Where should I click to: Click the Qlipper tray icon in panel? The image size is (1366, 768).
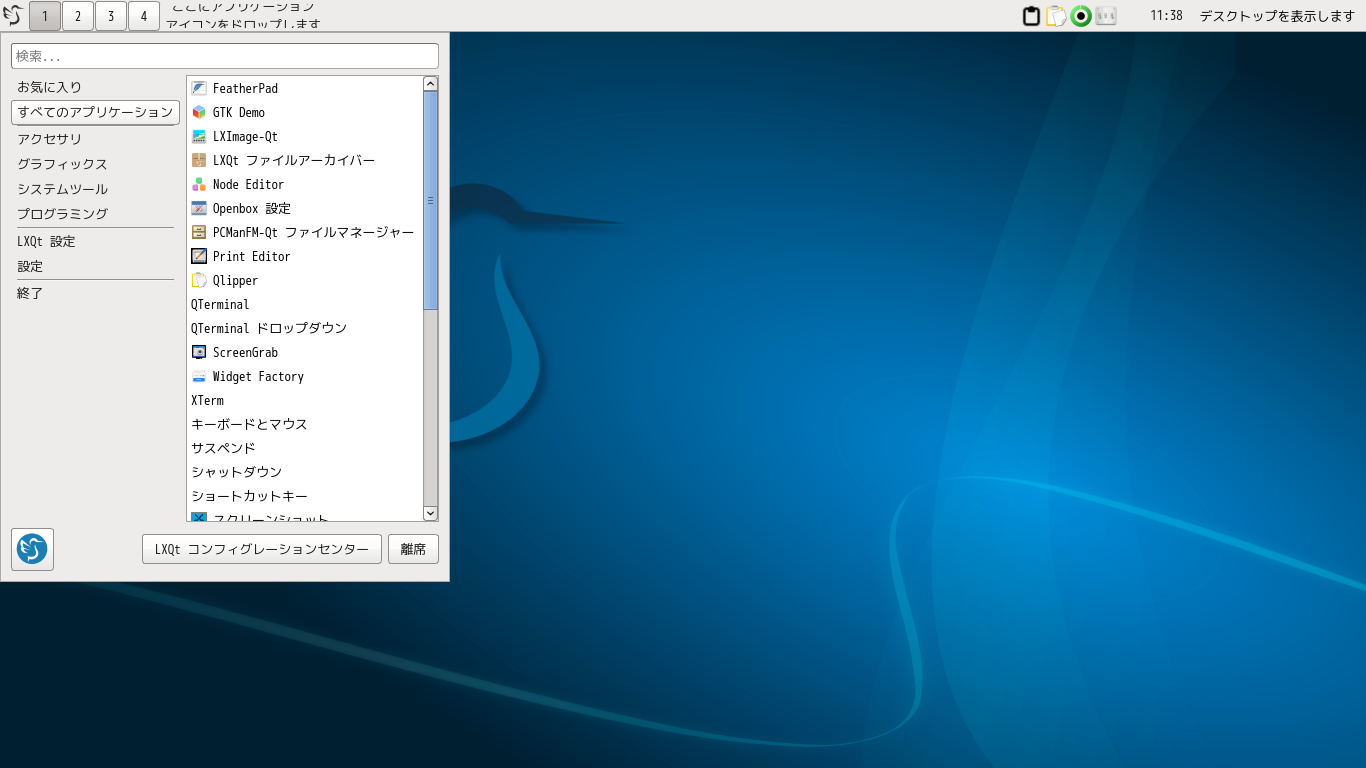(x=1056, y=16)
